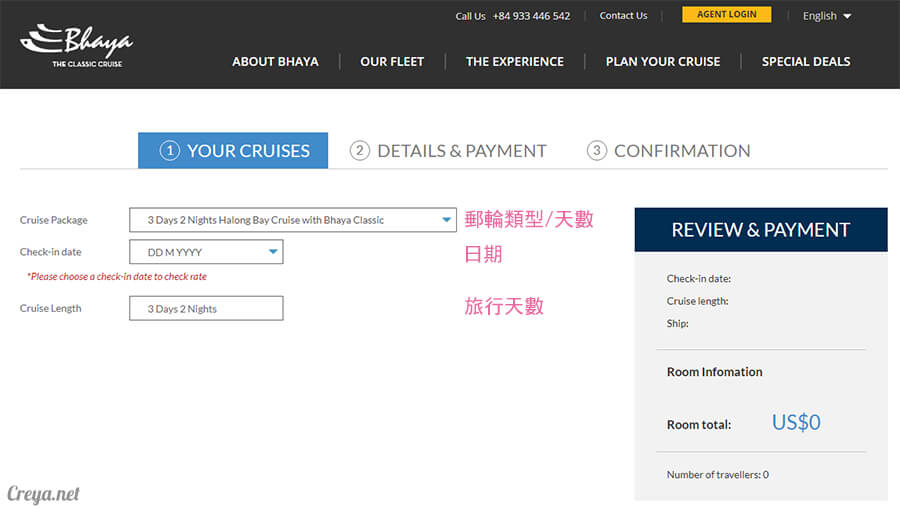900x510 pixels.
Task: Click the Call Us text
Action: (x=470, y=16)
